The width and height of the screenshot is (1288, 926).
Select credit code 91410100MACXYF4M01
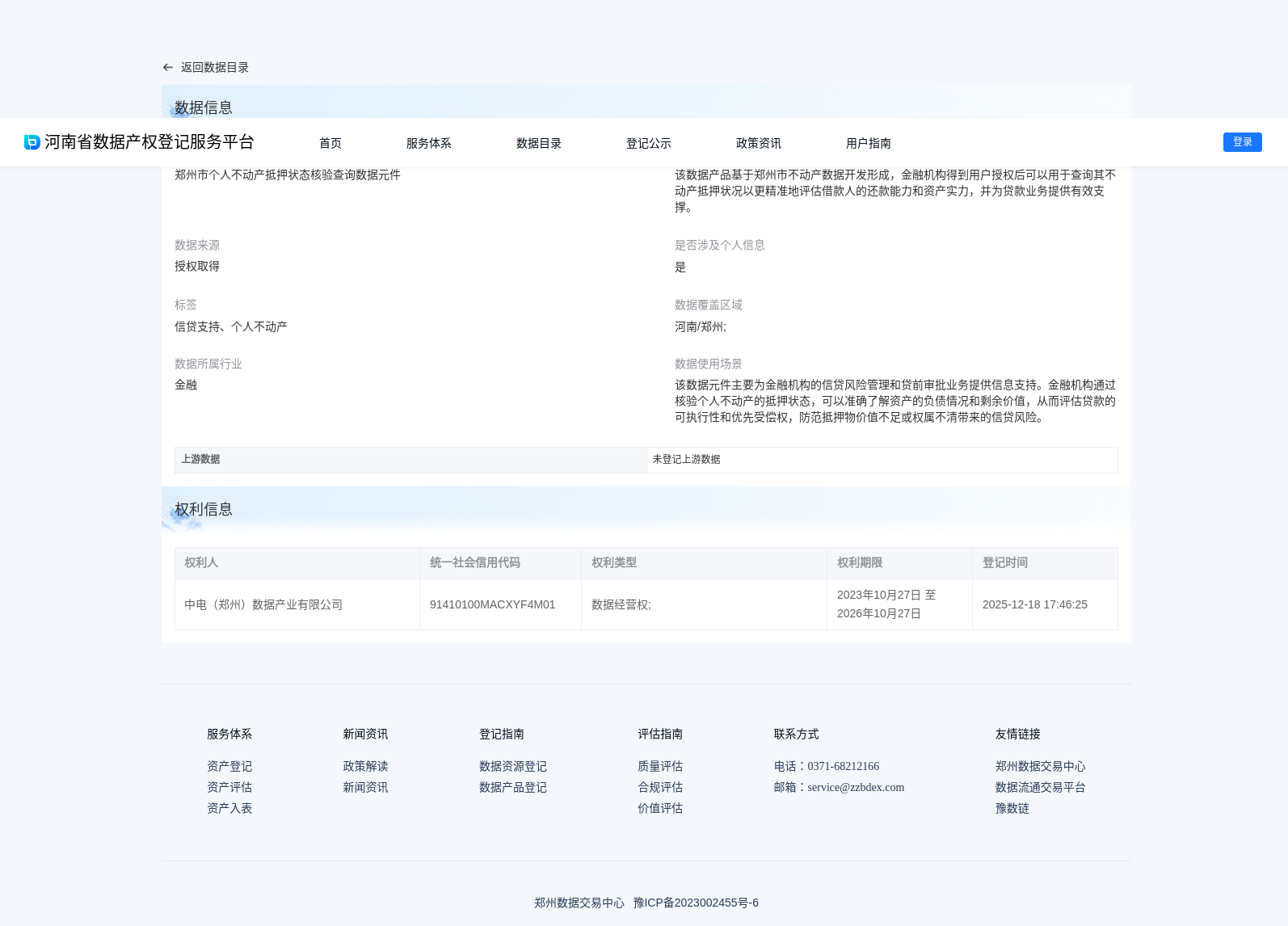(x=493, y=604)
